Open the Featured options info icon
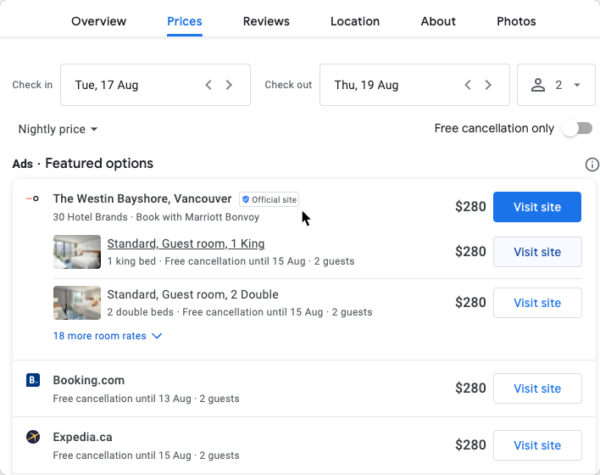The width and height of the screenshot is (600, 475). click(x=592, y=164)
